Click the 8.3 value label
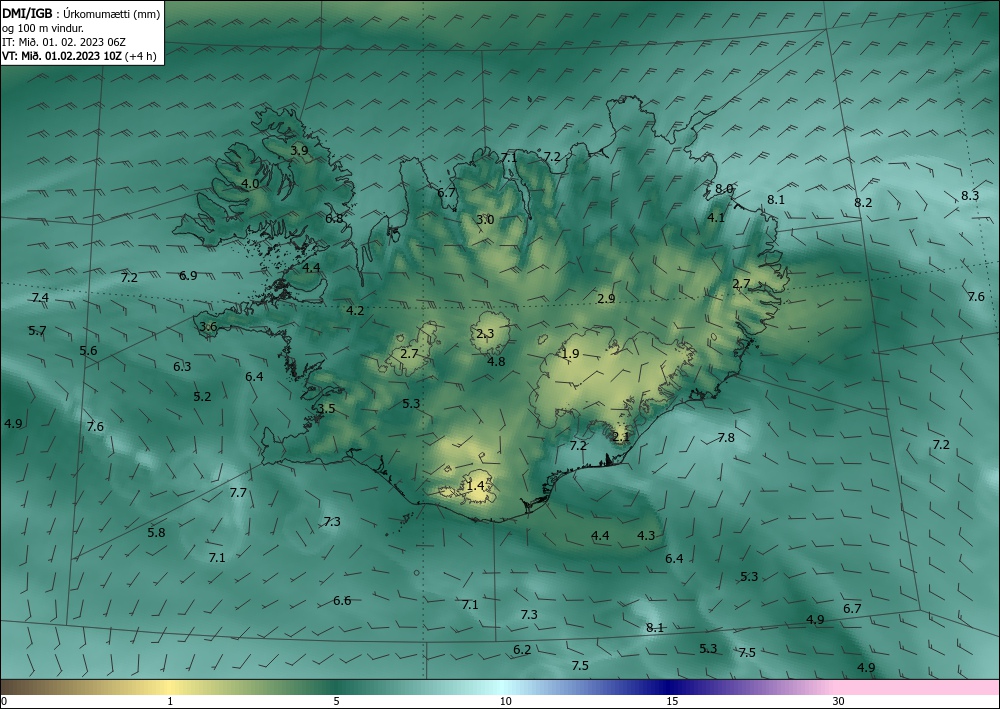The height and width of the screenshot is (709, 1000). pyautogui.click(x=970, y=196)
